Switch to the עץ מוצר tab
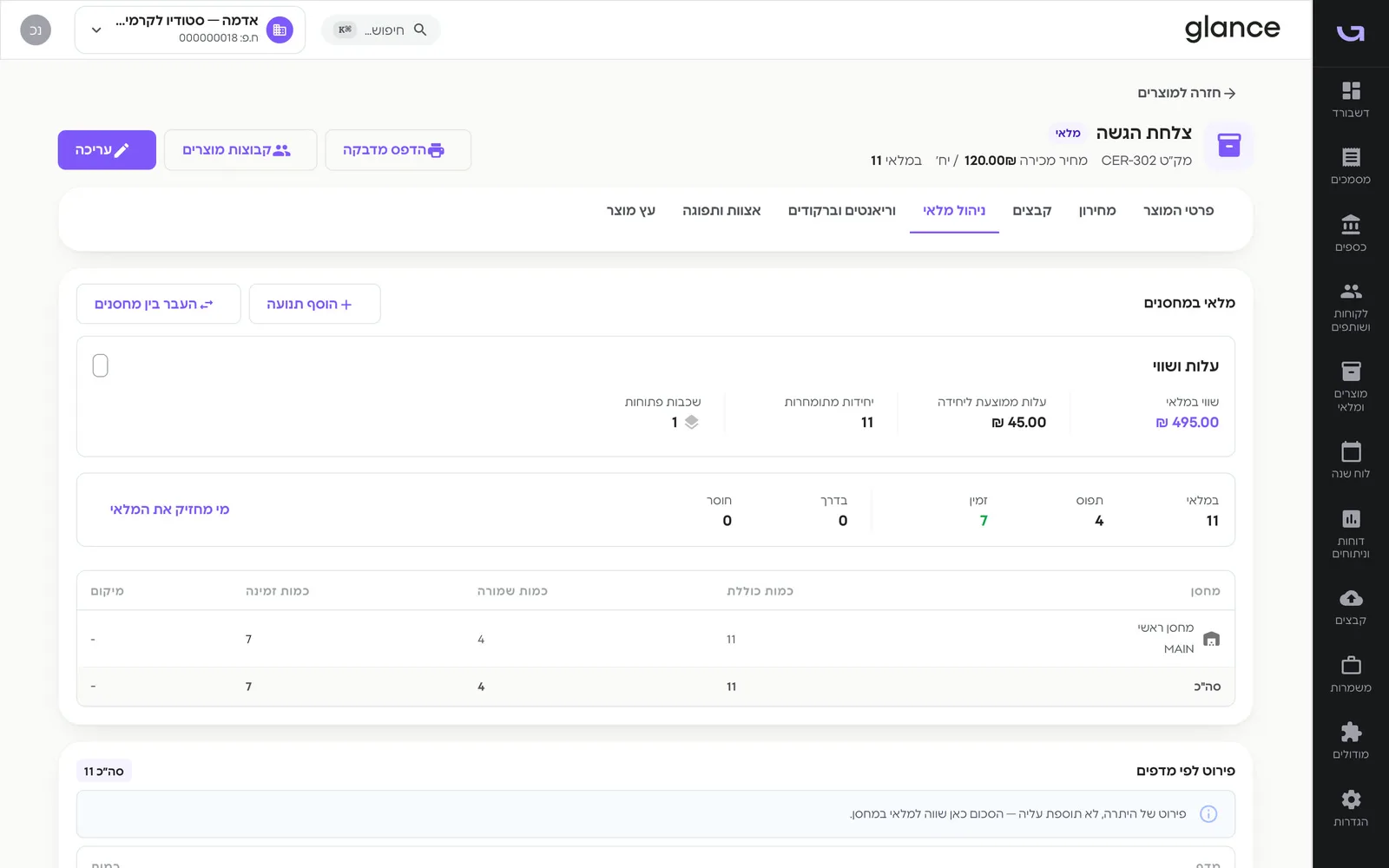The height and width of the screenshot is (868, 1389). point(631,211)
